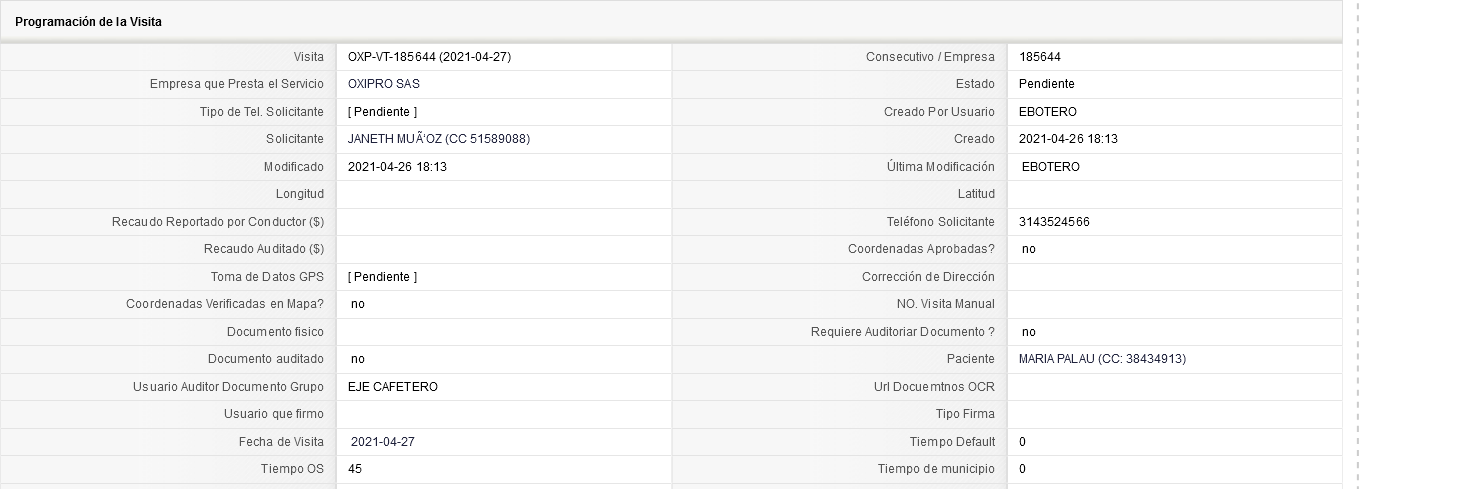
Task: Click the Toma de Datos GPS Pendiente value
Action: click(x=383, y=277)
